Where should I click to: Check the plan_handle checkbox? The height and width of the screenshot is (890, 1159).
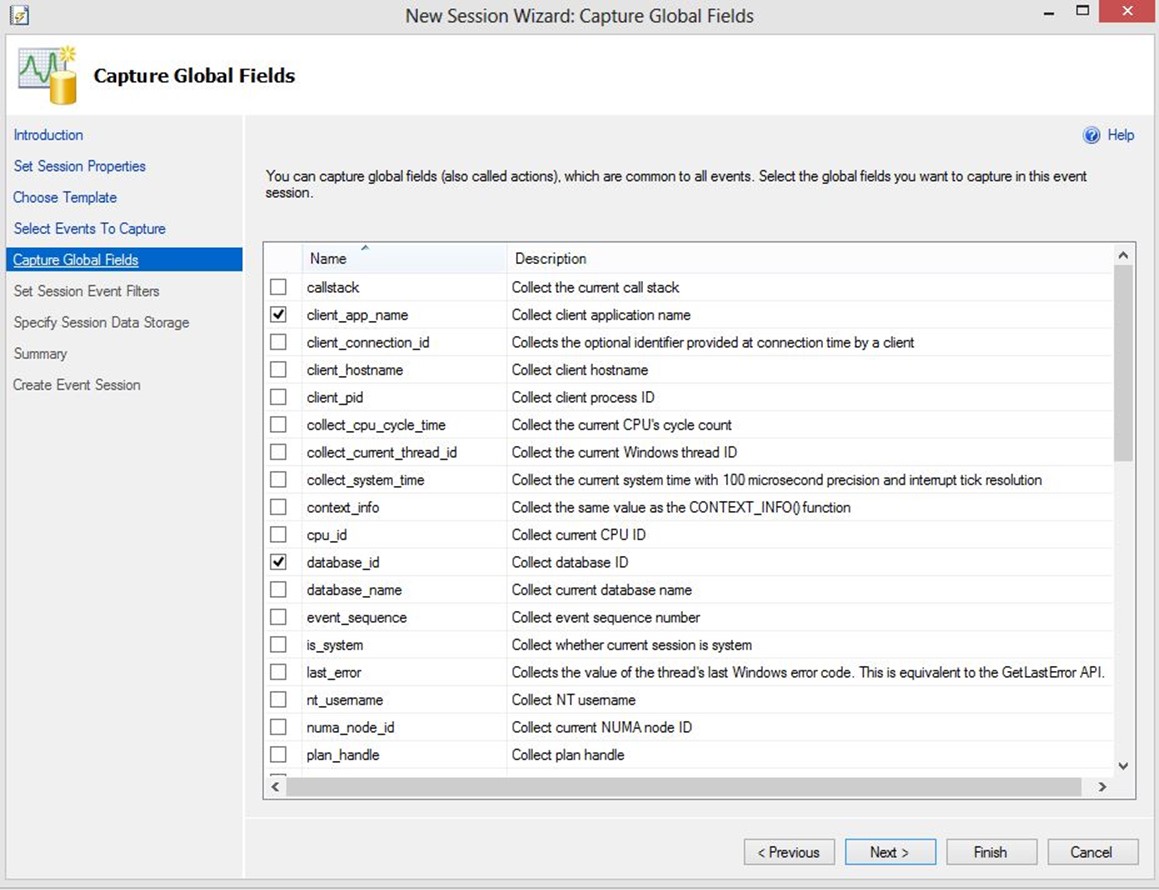click(278, 755)
